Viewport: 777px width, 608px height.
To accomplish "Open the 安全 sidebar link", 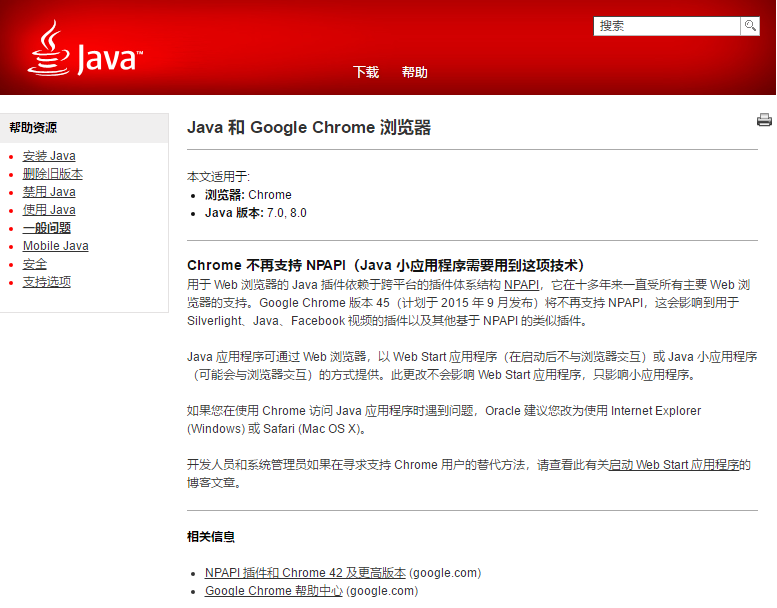I will tap(35, 264).
